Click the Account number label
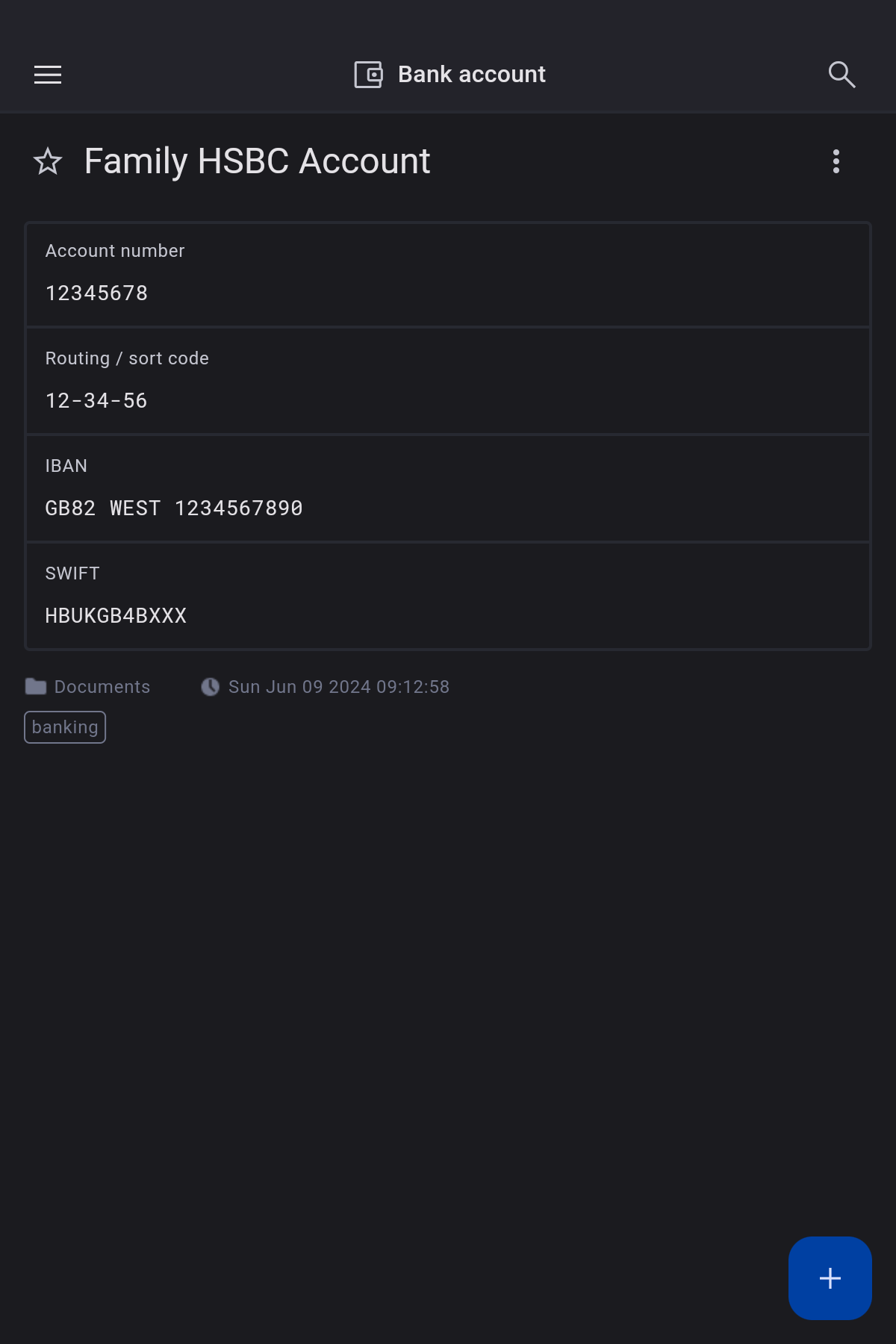Image resolution: width=896 pixels, height=1344 pixels. pyautogui.click(x=115, y=251)
